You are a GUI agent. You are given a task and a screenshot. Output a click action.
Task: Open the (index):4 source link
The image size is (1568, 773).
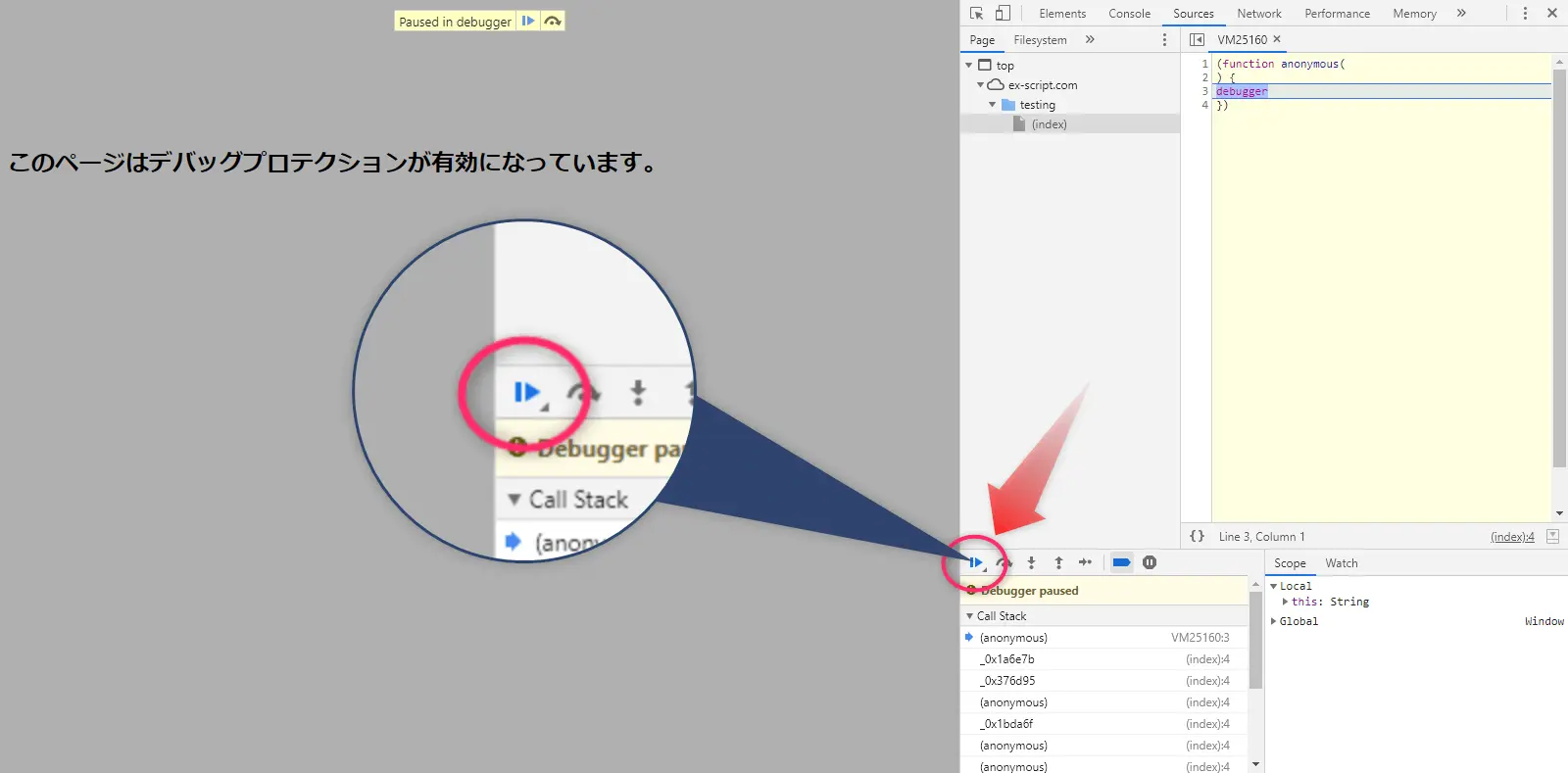tap(1511, 537)
